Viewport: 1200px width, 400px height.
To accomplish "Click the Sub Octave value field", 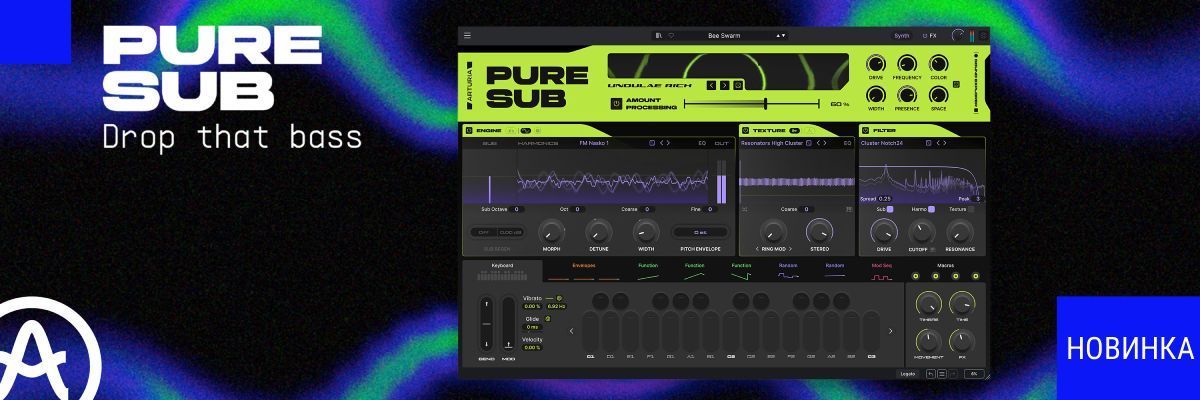I will point(518,209).
